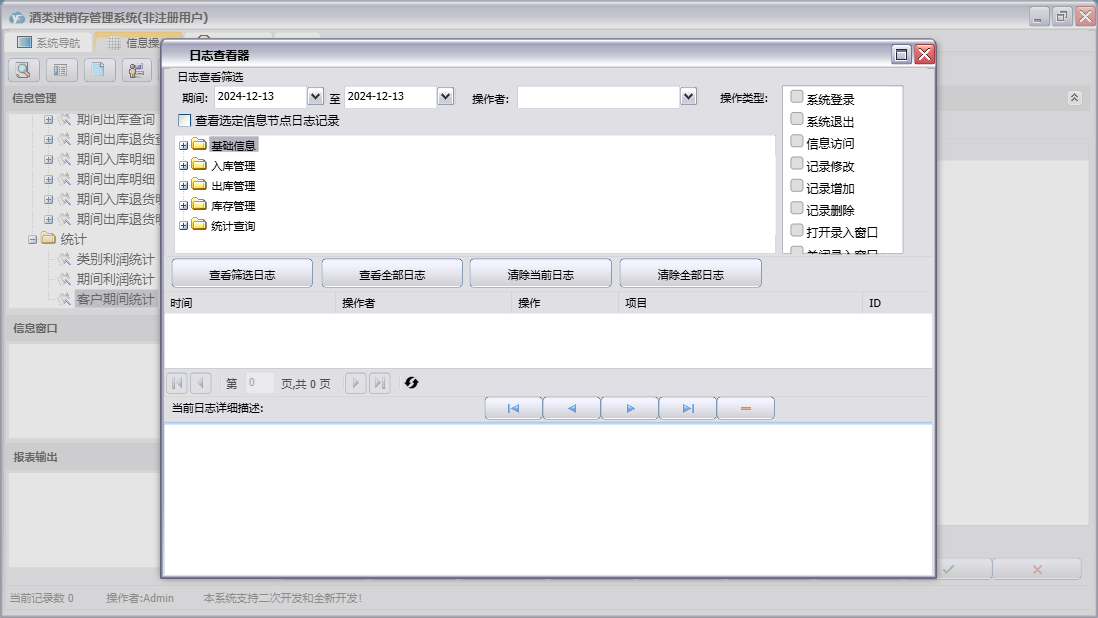Check the 系统登录 operation type
This screenshot has width=1098, height=618.
[x=796, y=97]
